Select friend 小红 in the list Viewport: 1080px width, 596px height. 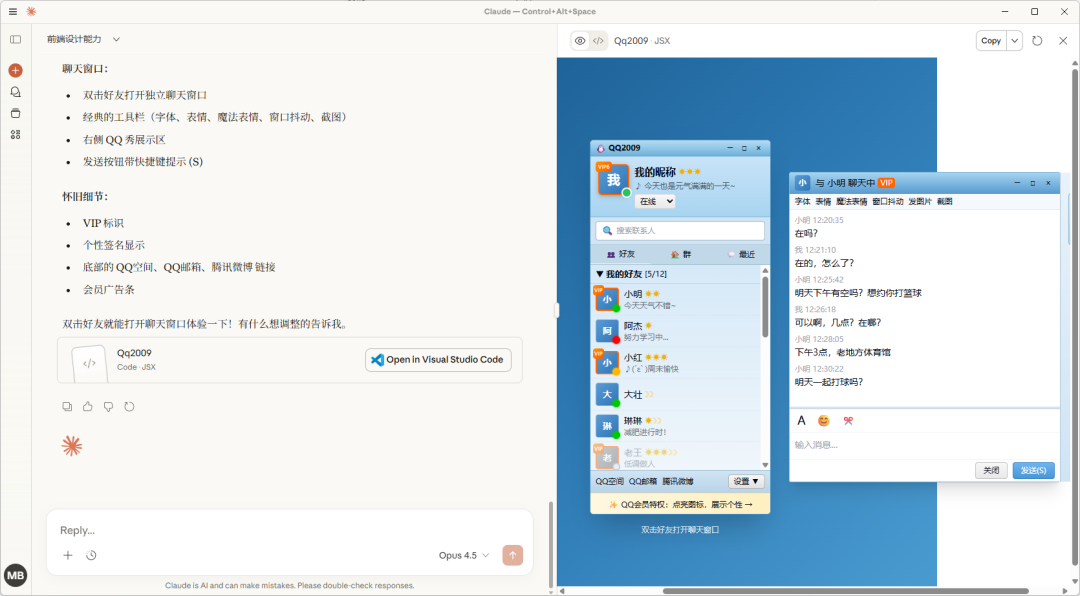677,362
